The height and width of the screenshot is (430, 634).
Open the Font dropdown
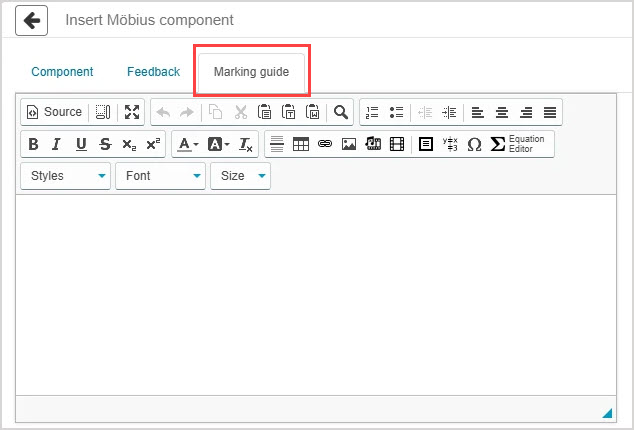tap(160, 176)
